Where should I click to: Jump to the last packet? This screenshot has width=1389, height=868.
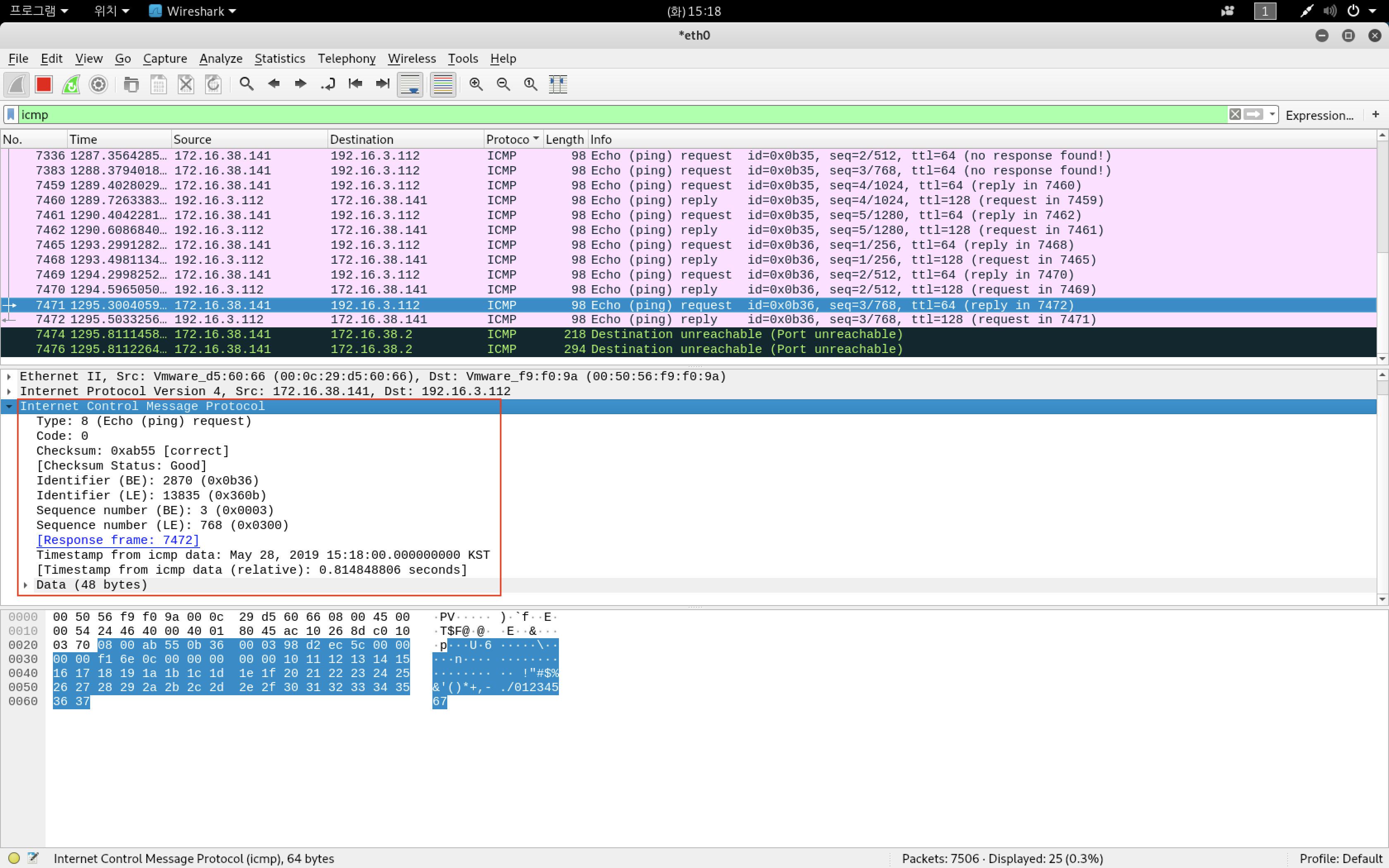(382, 84)
